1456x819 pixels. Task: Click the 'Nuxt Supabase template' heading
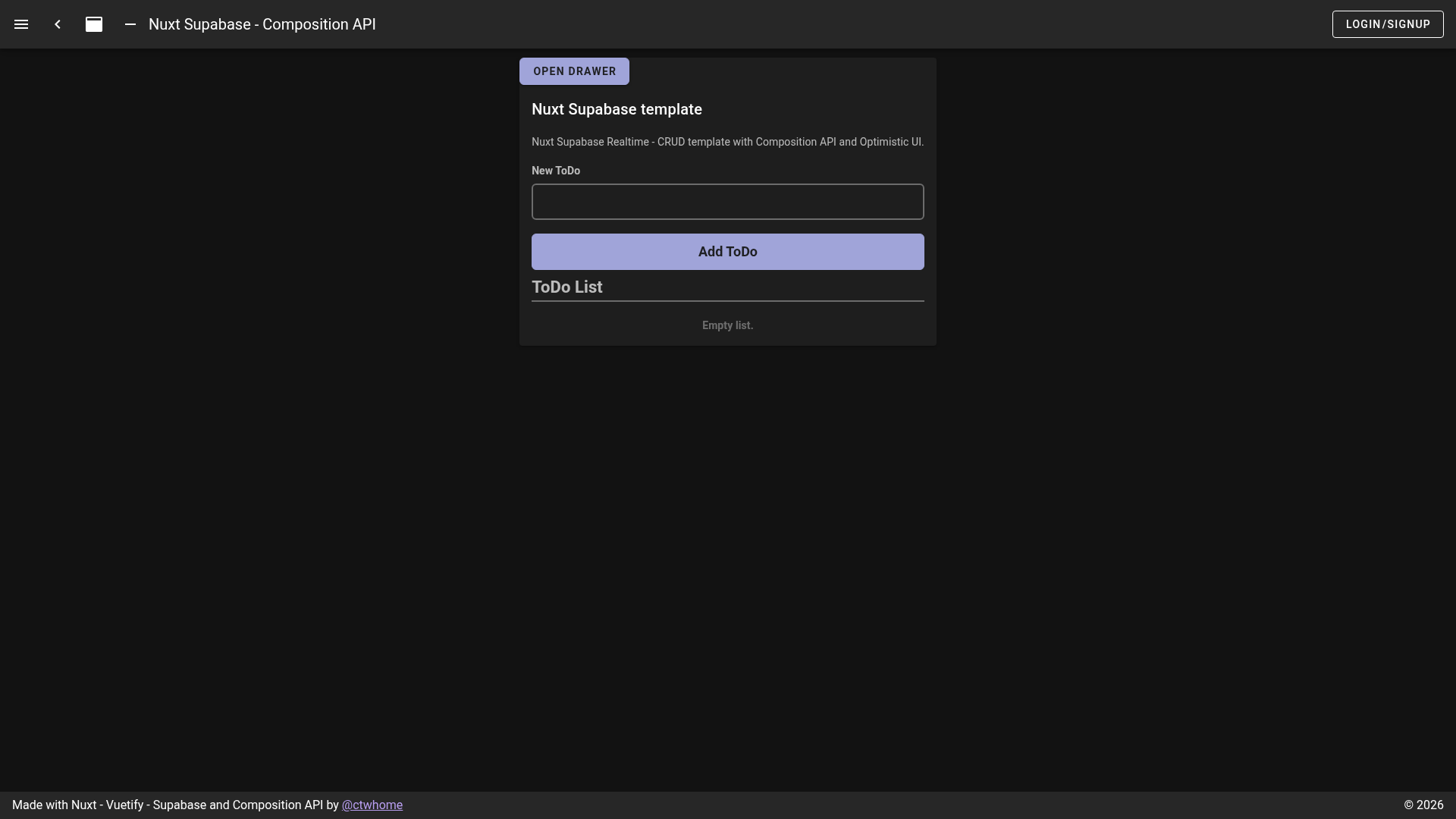(x=617, y=109)
